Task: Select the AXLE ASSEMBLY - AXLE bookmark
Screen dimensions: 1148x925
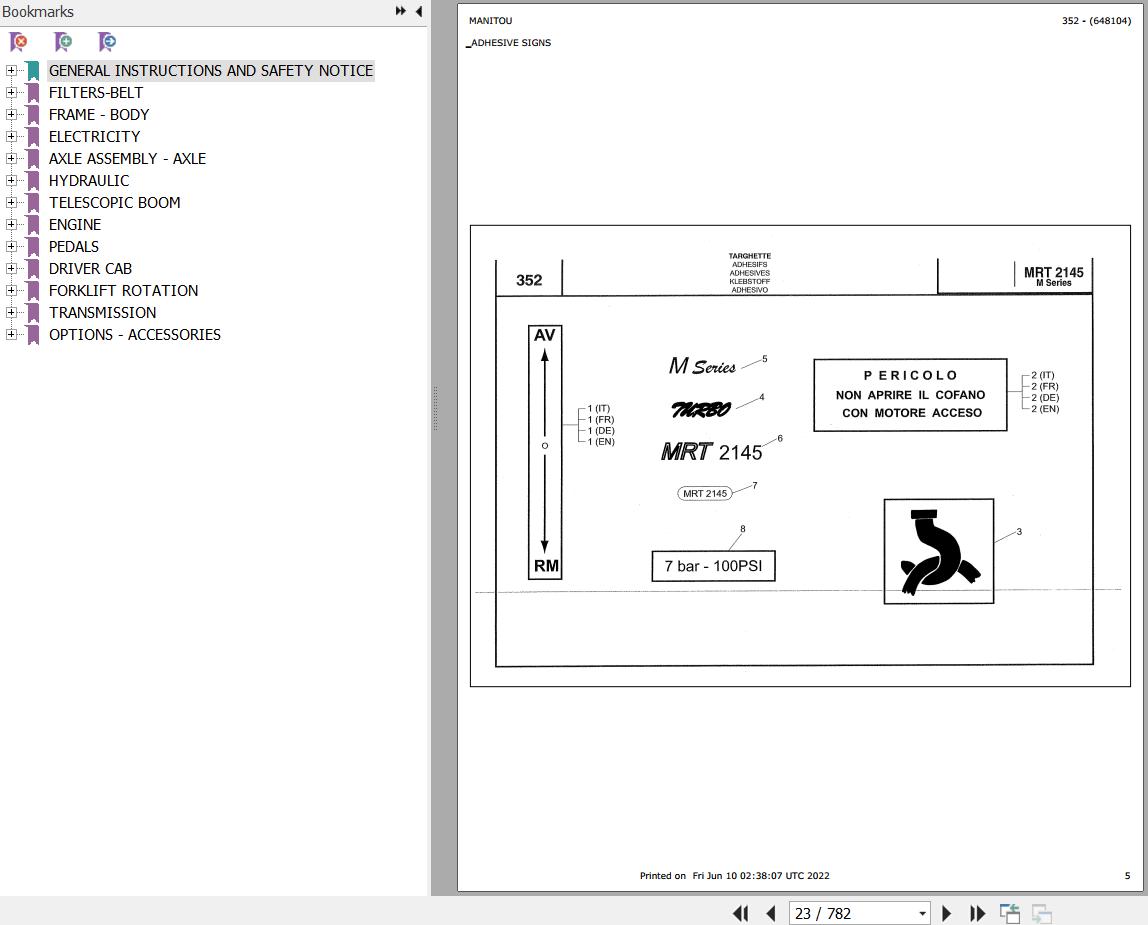Action: click(127, 159)
